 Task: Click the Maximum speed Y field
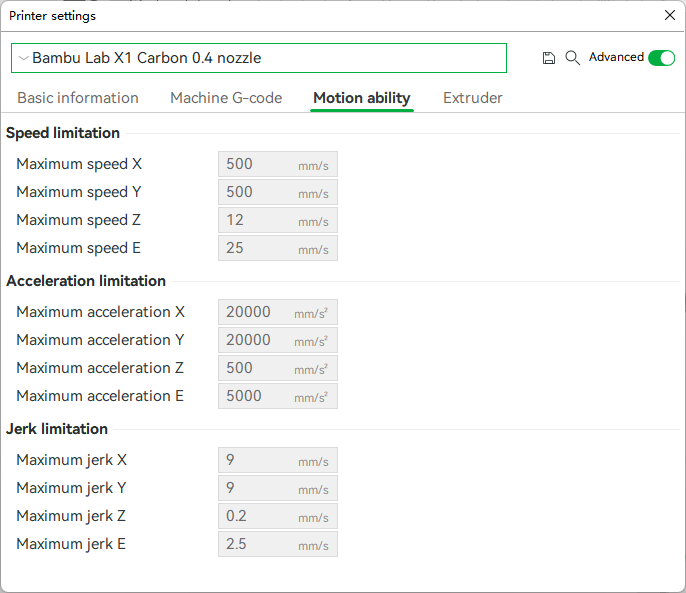(x=278, y=192)
